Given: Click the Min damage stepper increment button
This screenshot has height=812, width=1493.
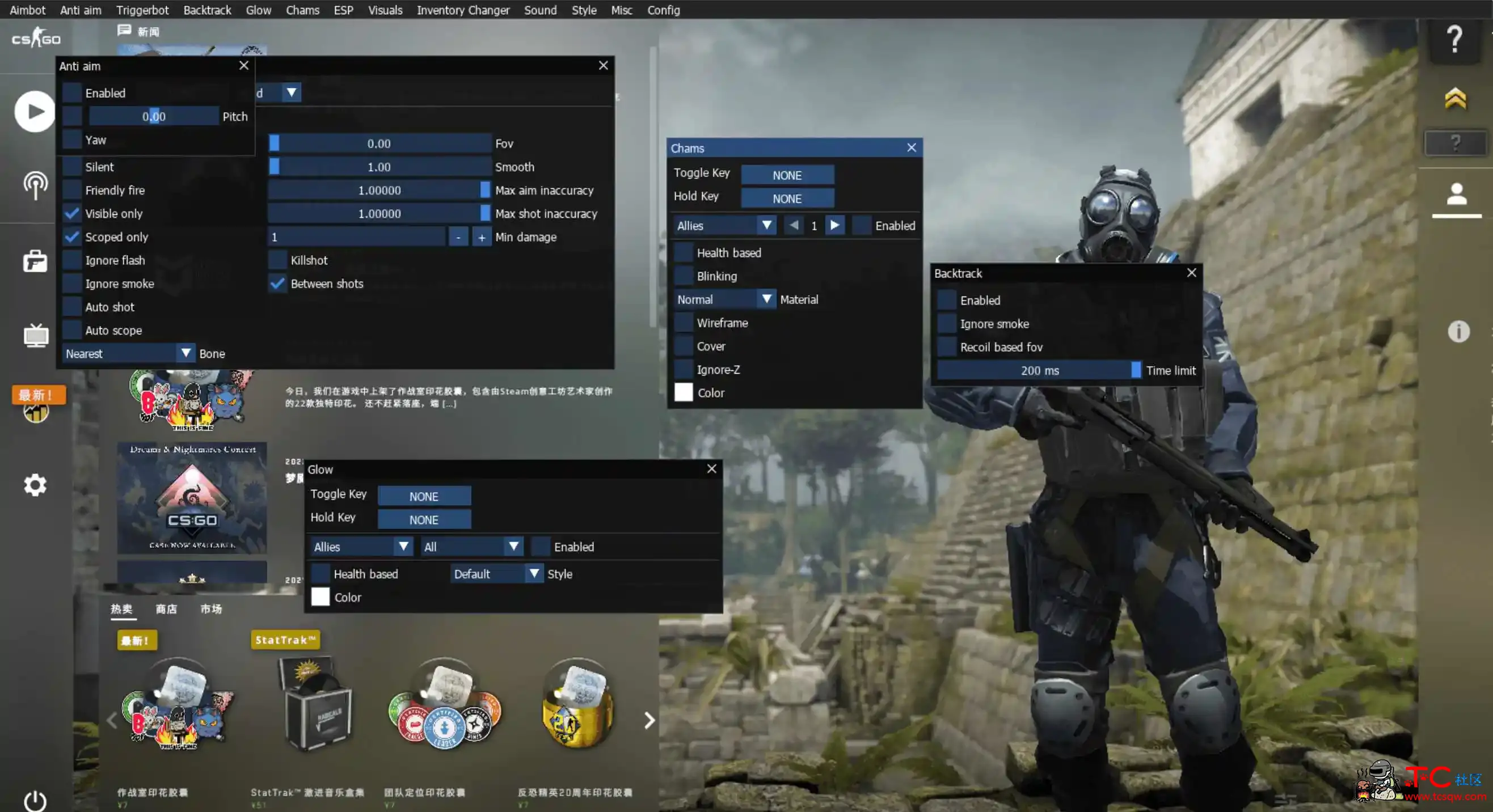Looking at the screenshot, I should (481, 237).
